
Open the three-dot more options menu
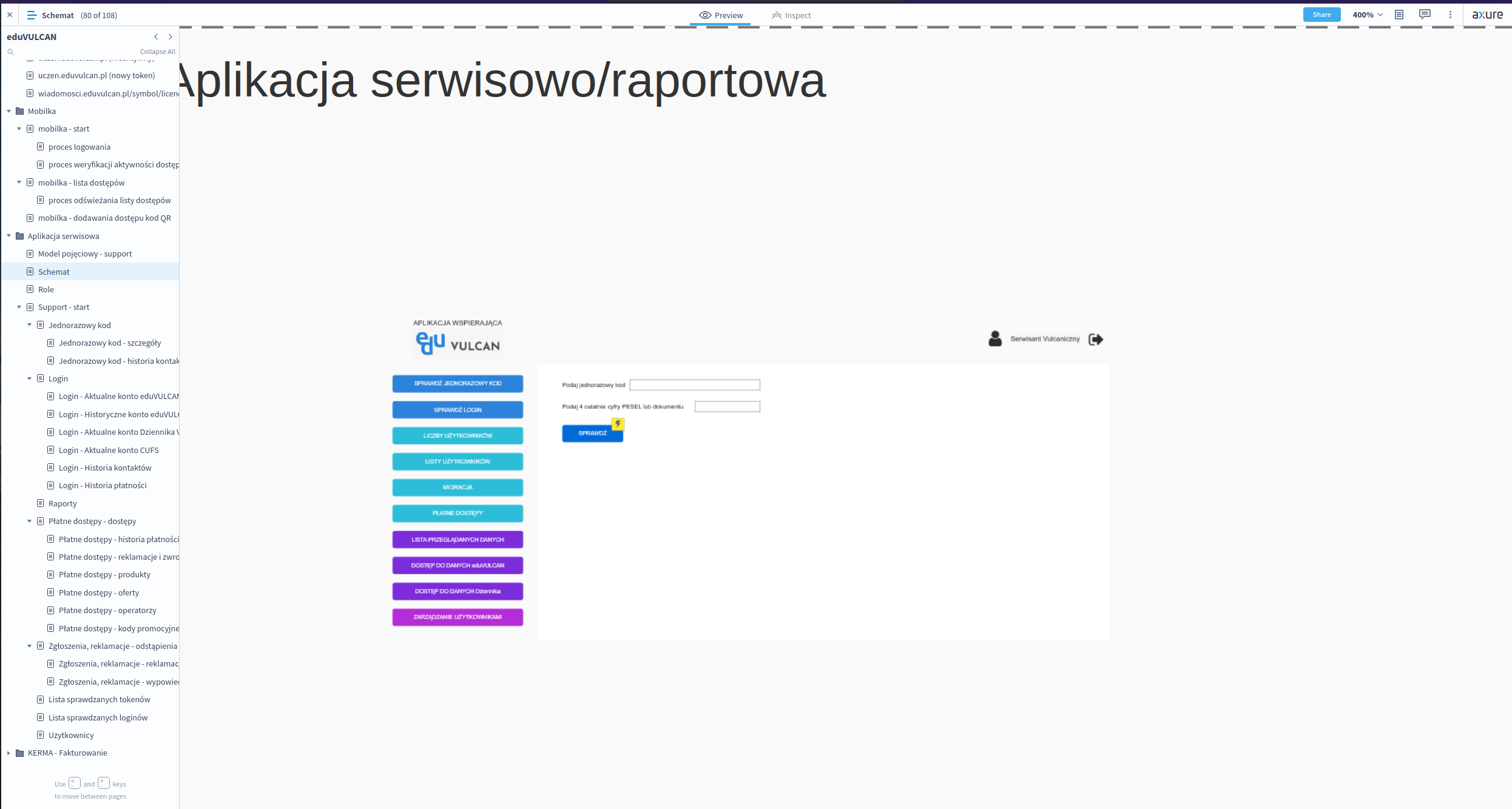[x=1450, y=15]
